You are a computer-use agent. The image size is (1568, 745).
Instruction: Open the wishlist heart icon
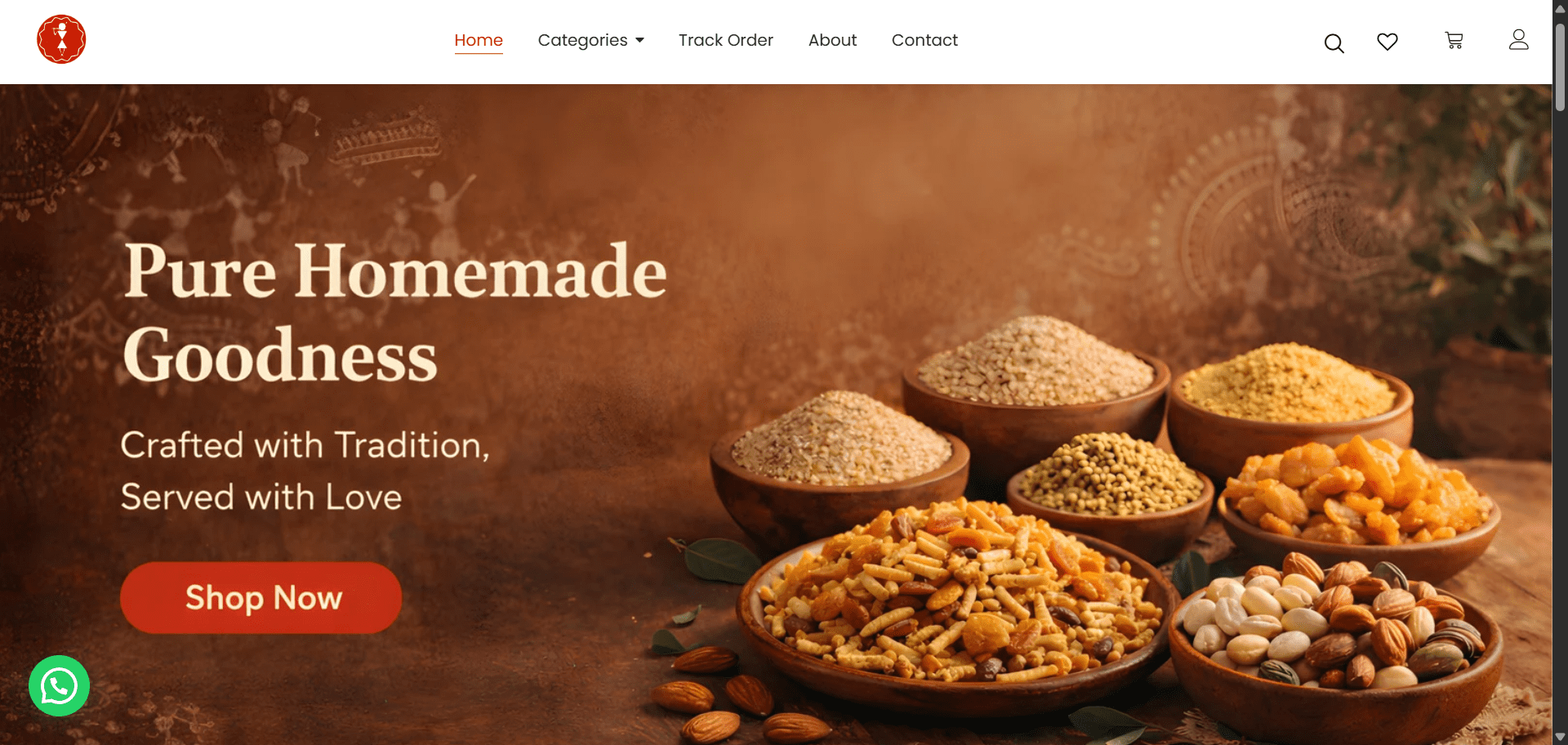[1388, 41]
